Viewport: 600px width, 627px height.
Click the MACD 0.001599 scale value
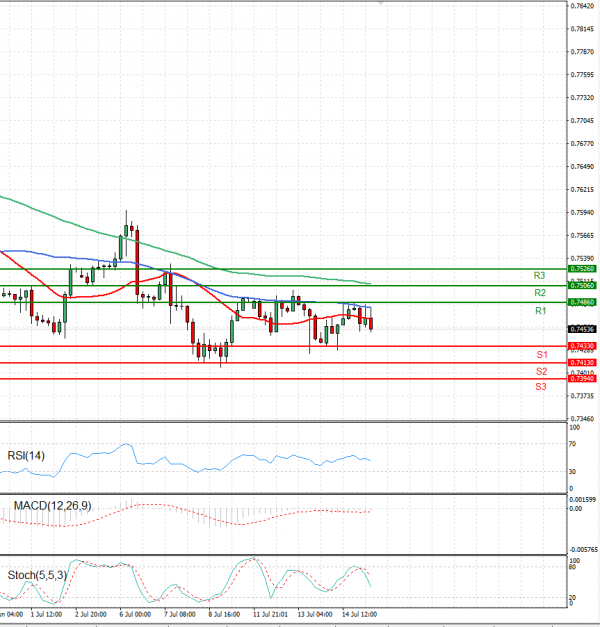click(582, 499)
